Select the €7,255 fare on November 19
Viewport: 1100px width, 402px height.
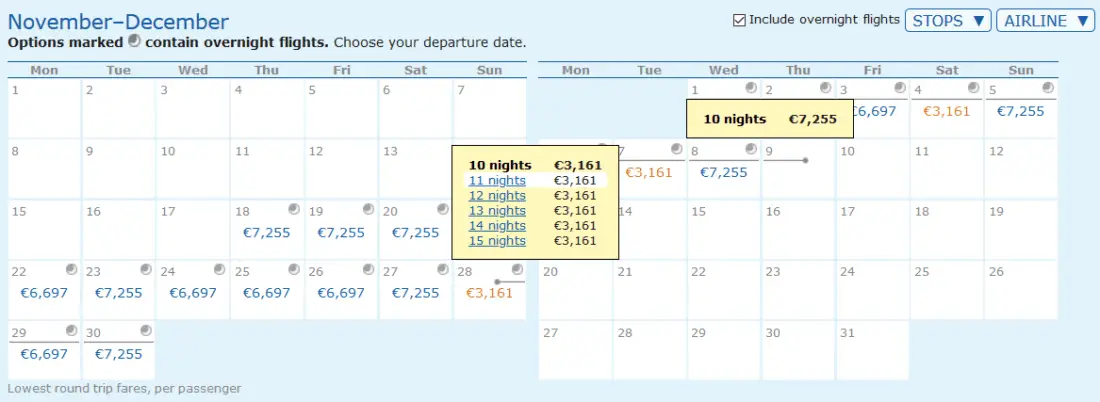click(341, 232)
